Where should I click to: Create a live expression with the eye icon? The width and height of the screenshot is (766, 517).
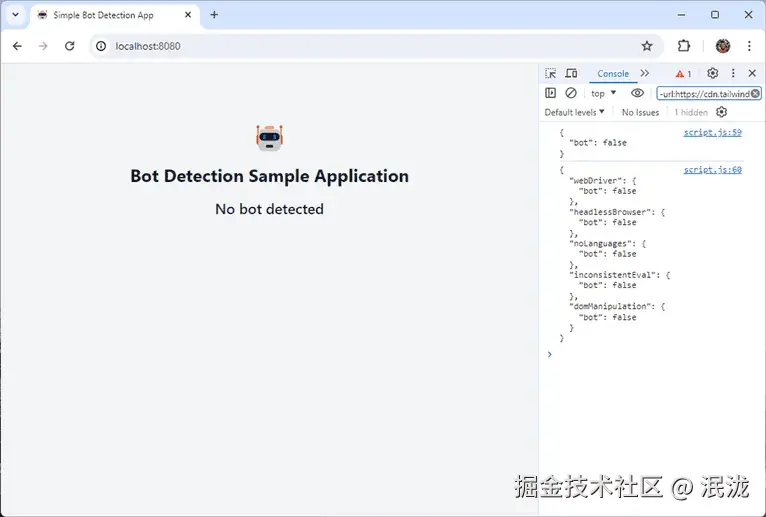pyautogui.click(x=637, y=93)
